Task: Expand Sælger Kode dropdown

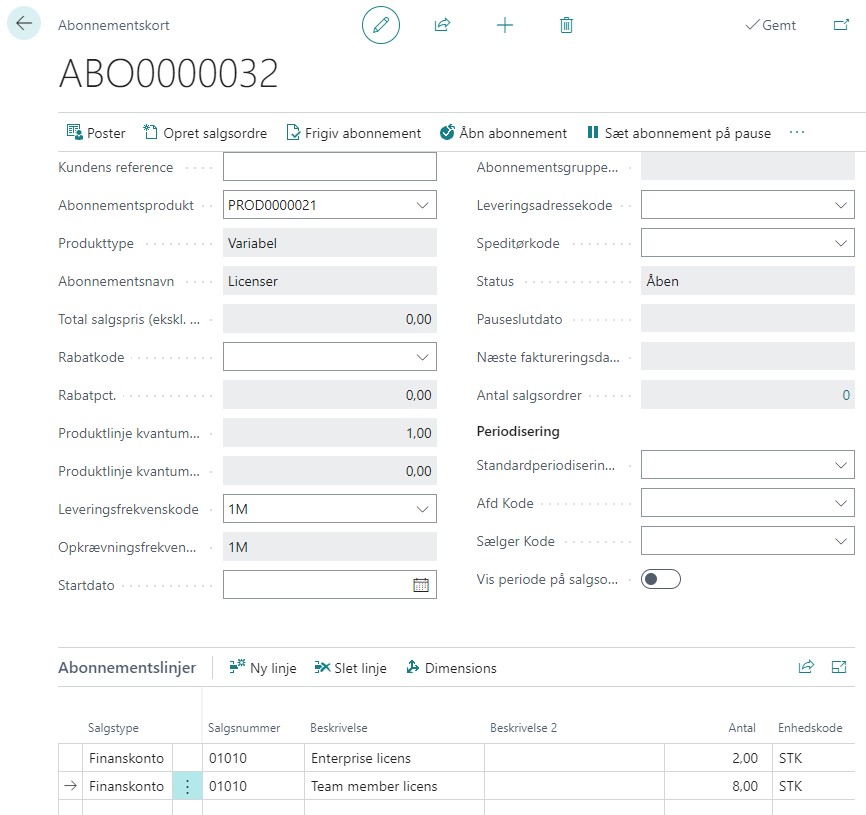Action: click(x=839, y=541)
